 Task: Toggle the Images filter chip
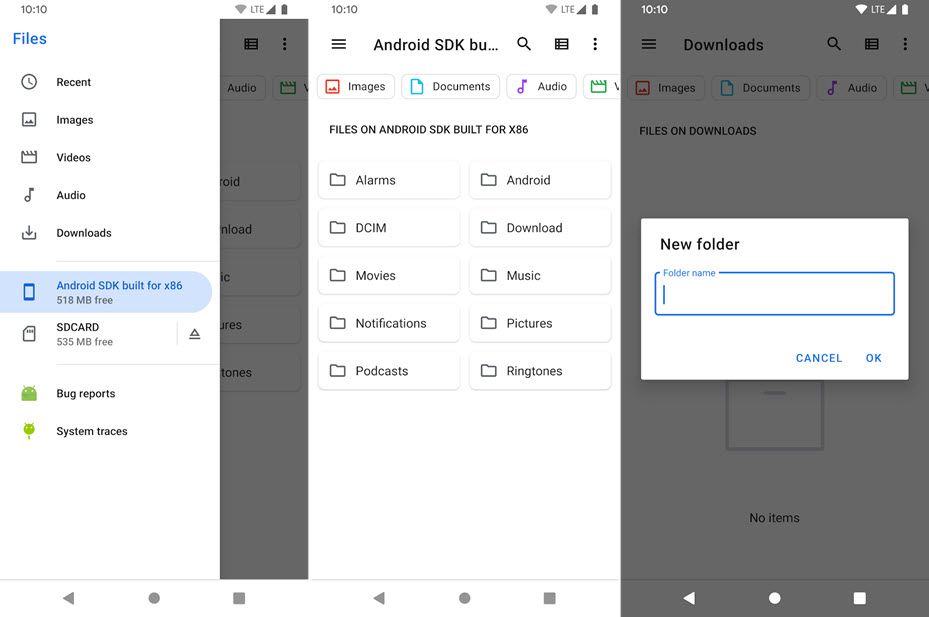click(x=355, y=87)
